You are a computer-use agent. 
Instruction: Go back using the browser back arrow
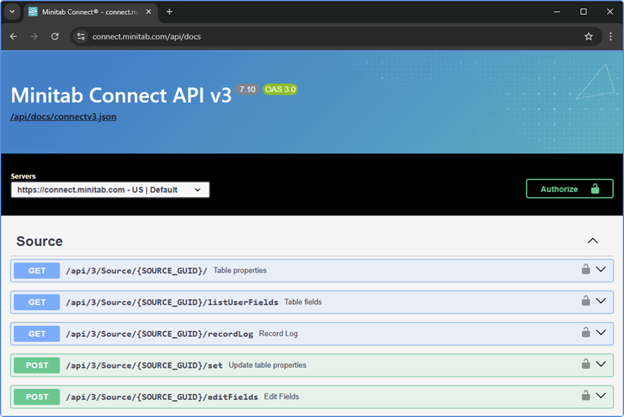pyautogui.click(x=14, y=36)
